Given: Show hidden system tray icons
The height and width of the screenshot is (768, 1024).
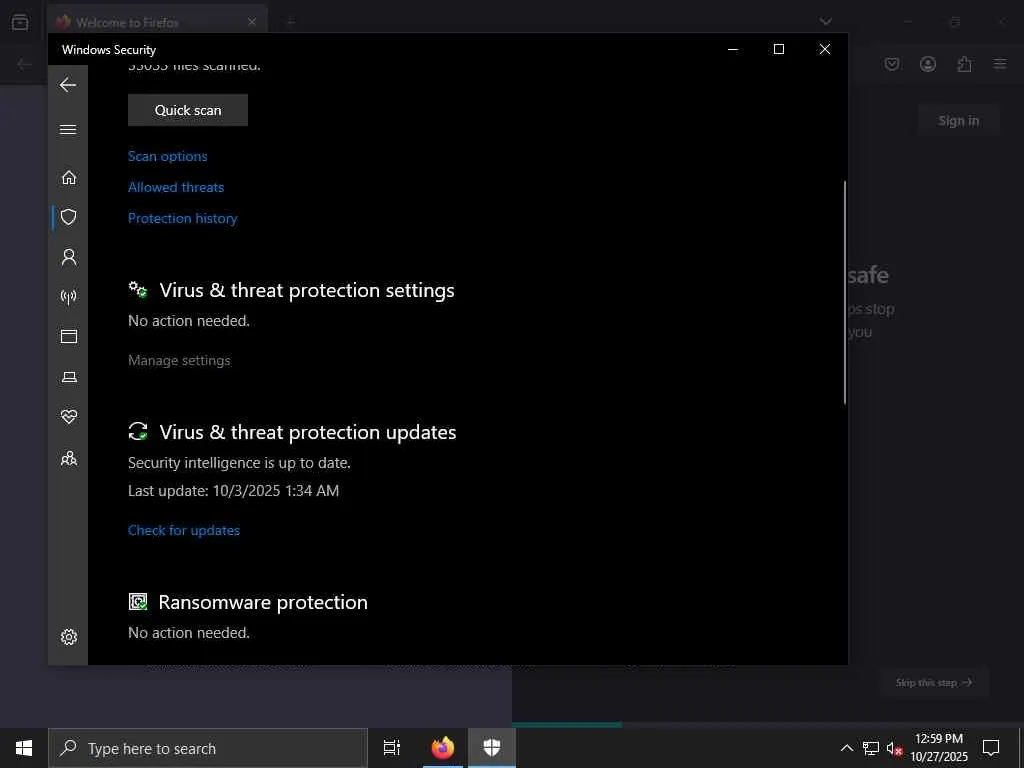Looking at the screenshot, I should pyautogui.click(x=846, y=748).
